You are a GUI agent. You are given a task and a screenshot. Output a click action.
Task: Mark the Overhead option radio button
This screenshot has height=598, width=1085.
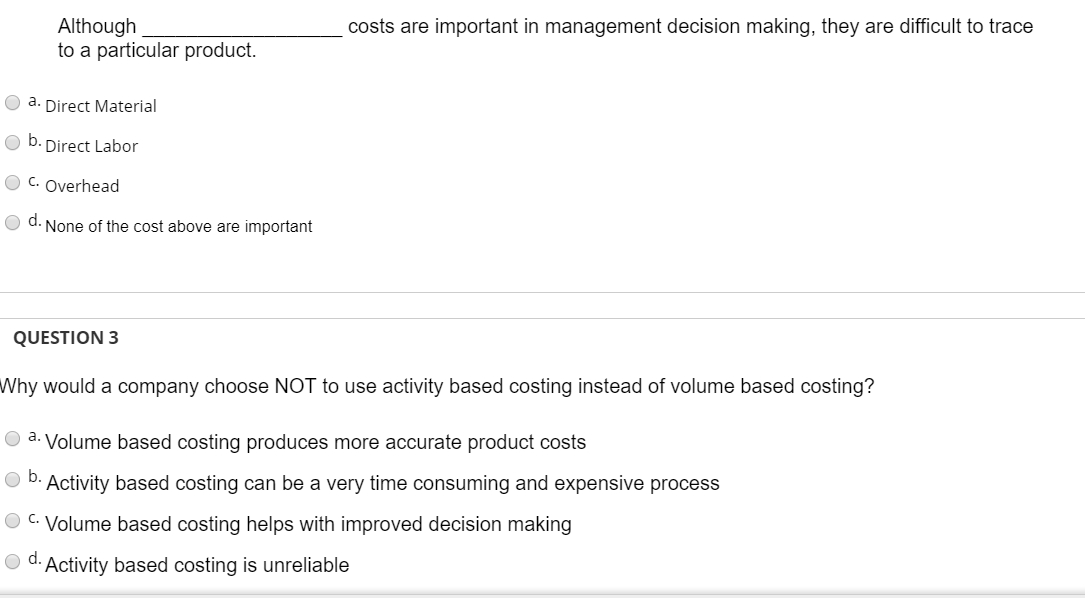click(12, 182)
